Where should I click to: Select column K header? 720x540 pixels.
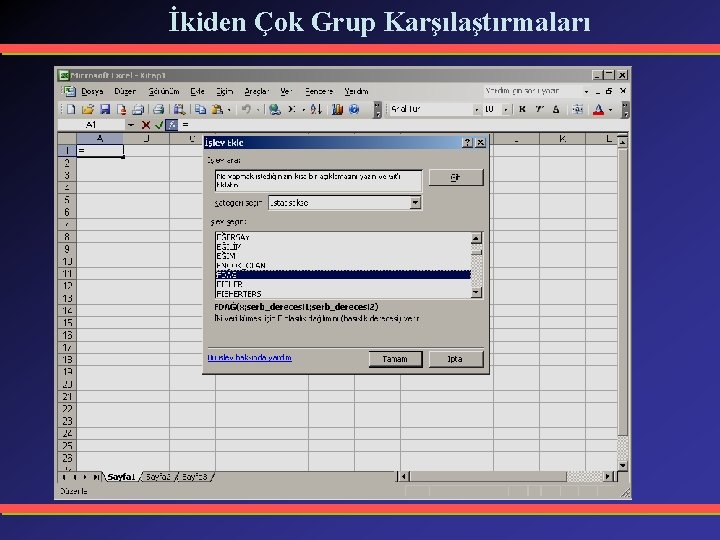click(x=562, y=139)
